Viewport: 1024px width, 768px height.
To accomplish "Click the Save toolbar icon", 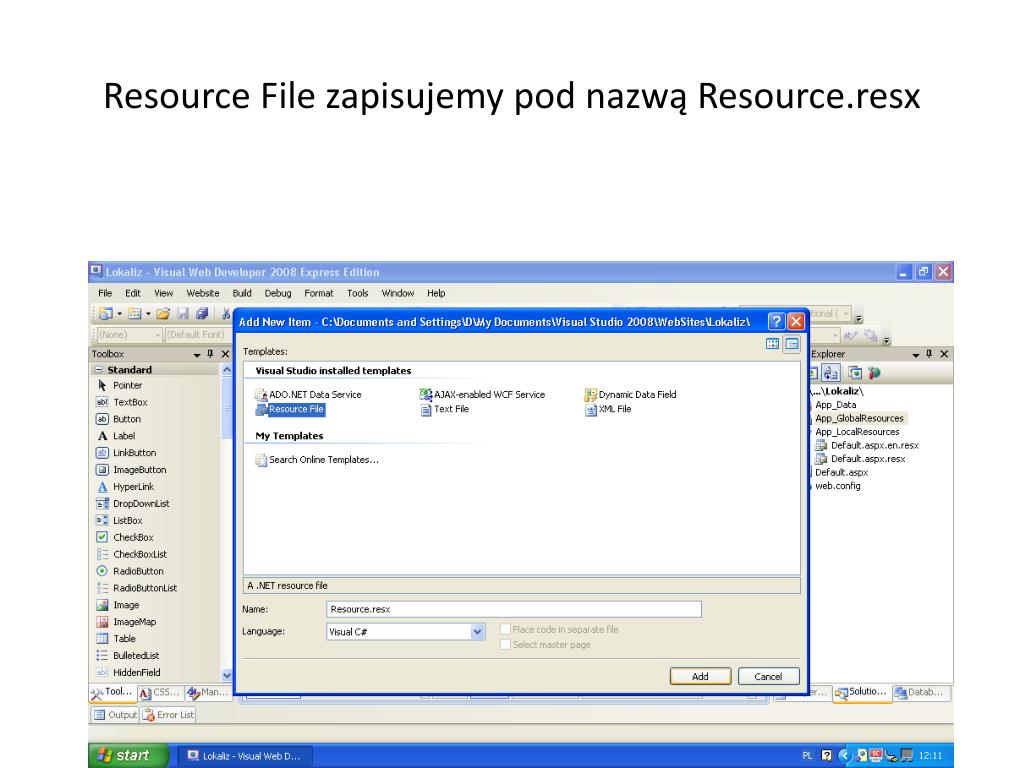I will click(183, 314).
